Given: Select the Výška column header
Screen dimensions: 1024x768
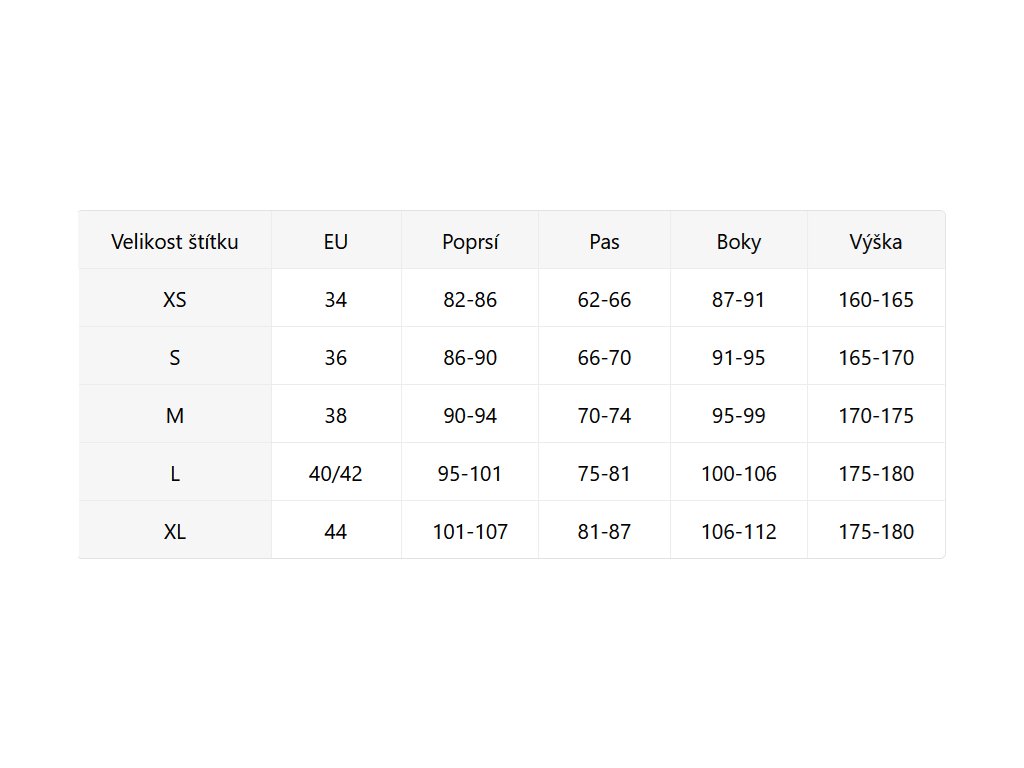Looking at the screenshot, I should (x=876, y=241).
